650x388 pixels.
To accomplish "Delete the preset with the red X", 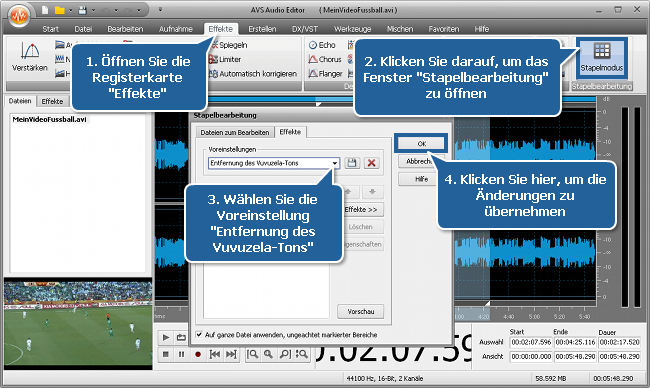I will point(372,163).
